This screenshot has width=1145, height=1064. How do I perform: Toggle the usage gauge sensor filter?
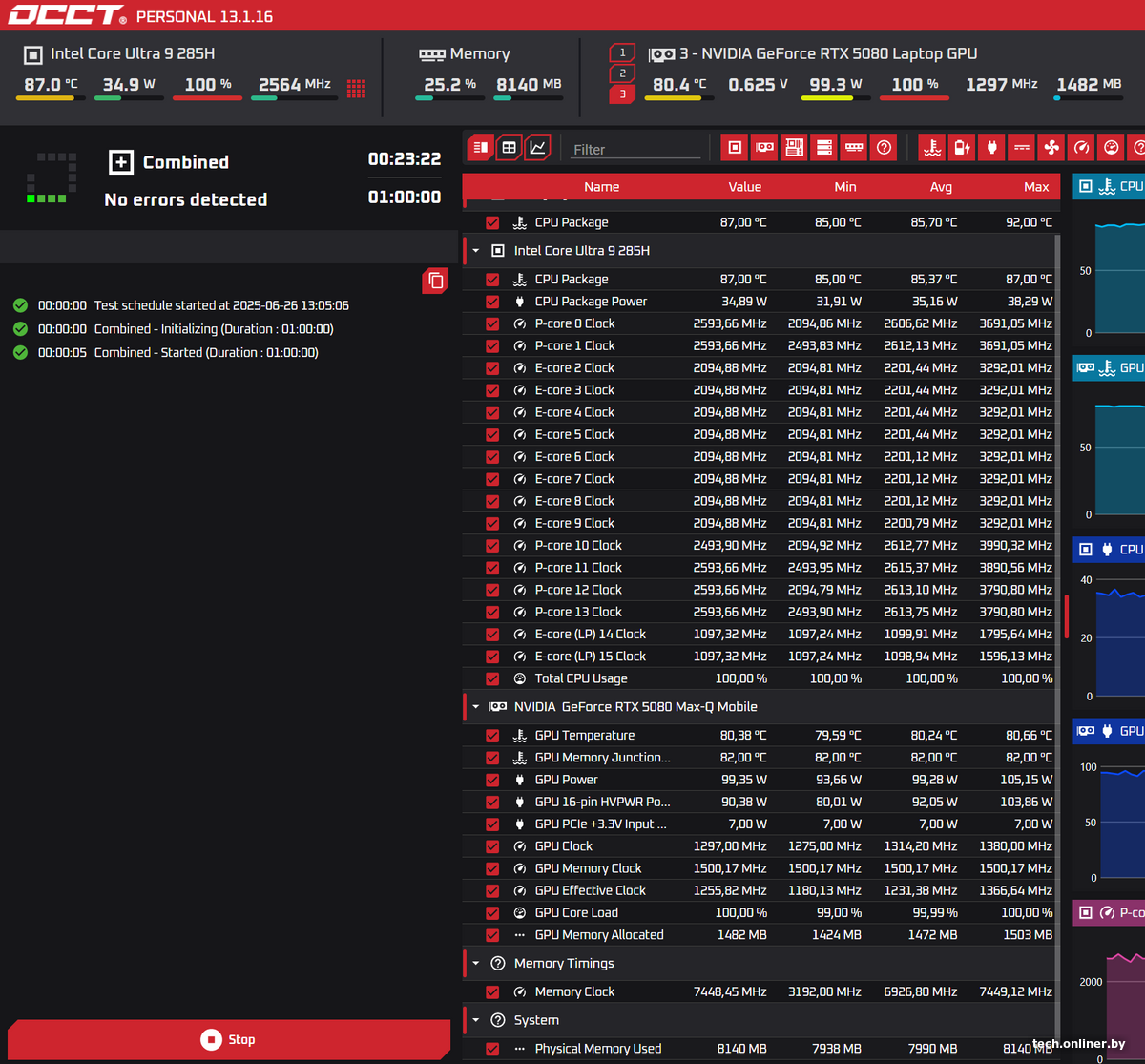[x=1111, y=147]
